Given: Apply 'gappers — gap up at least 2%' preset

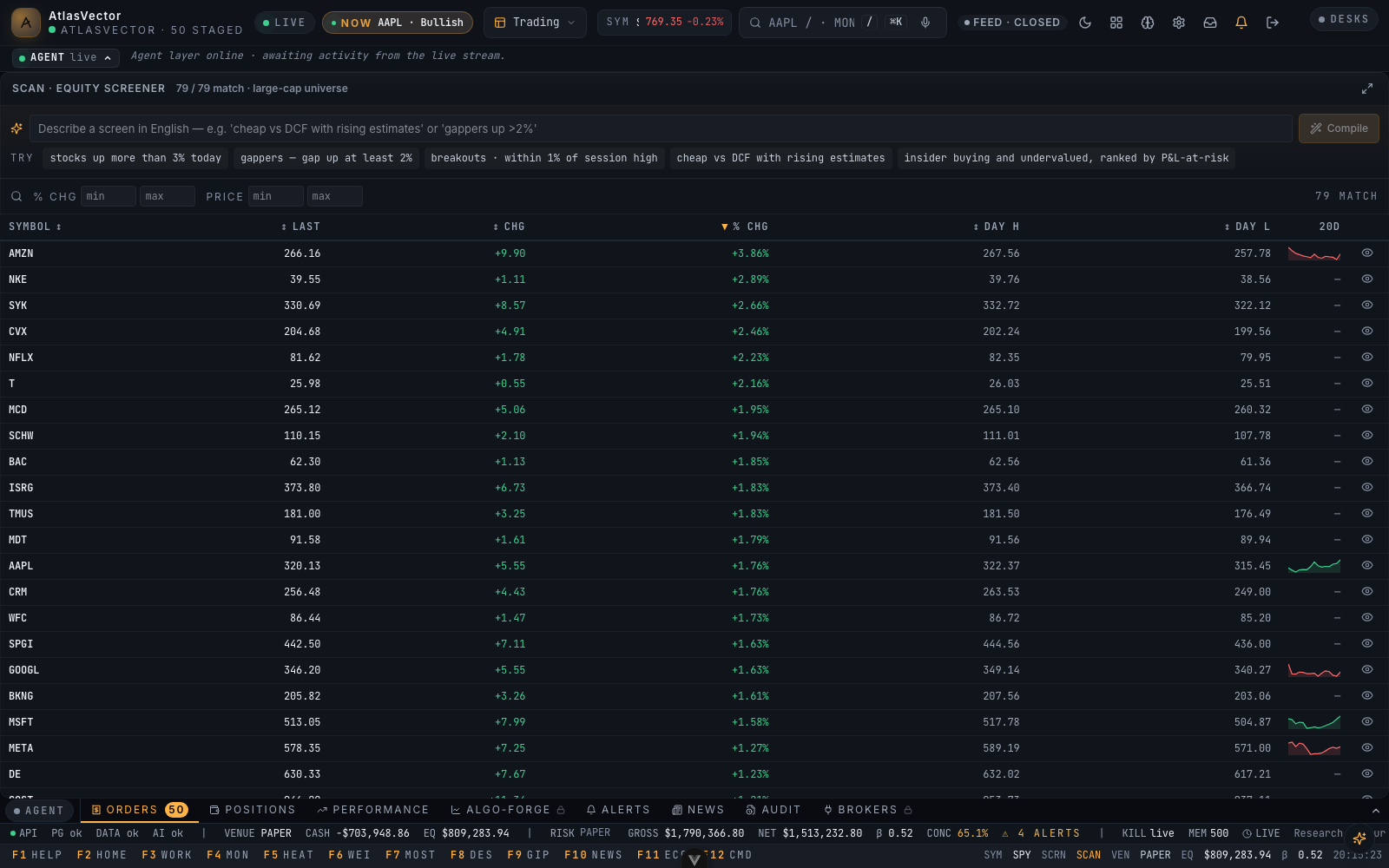Looking at the screenshot, I should [x=326, y=158].
